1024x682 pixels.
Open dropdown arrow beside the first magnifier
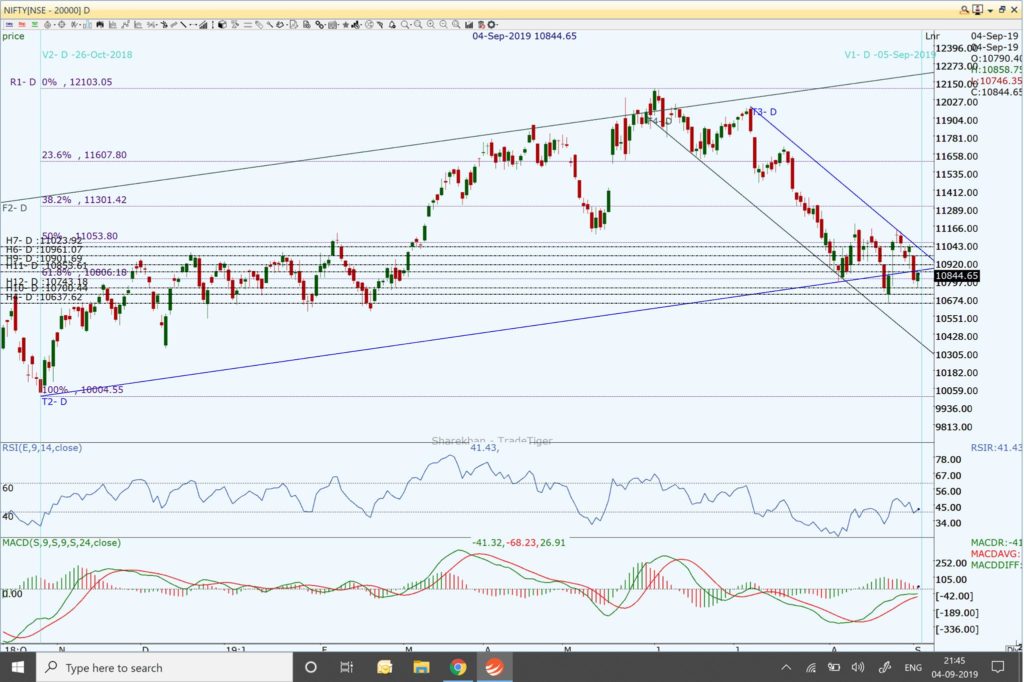pos(411,25)
